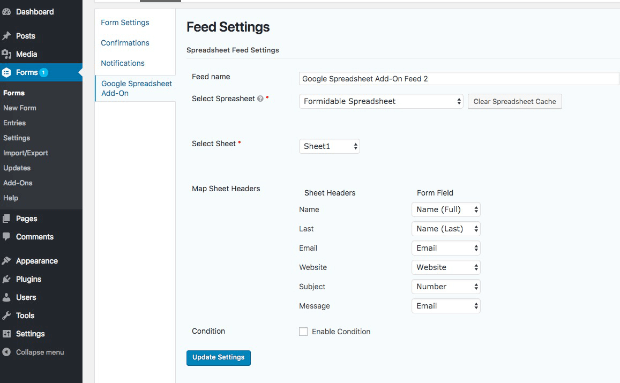Open the Help submenu link
Screen dimensions: 620x383
tap(11, 198)
